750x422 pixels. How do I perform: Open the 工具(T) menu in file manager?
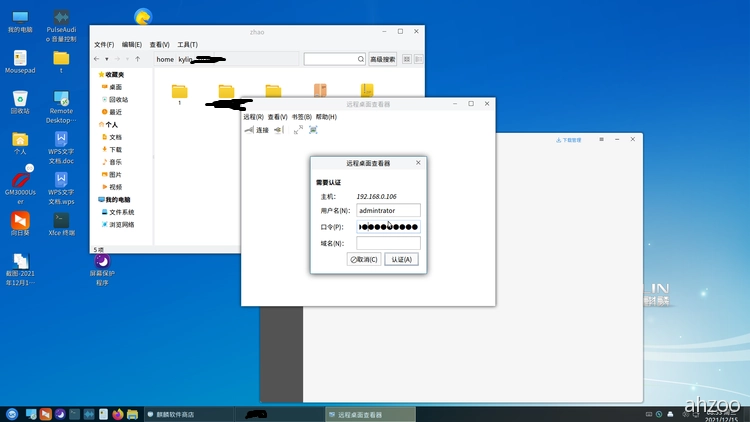[x=188, y=44]
